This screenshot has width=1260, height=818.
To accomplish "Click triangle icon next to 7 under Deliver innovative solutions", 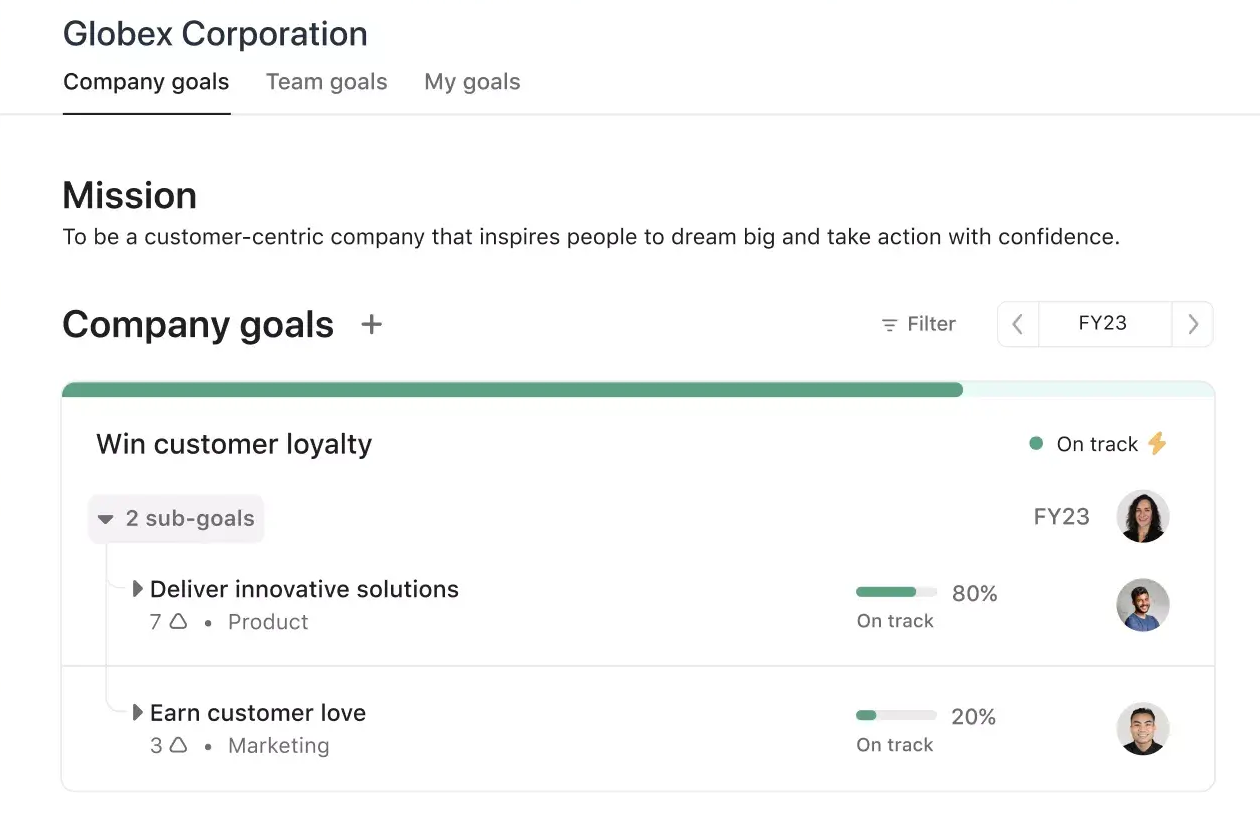I will tap(178, 621).
